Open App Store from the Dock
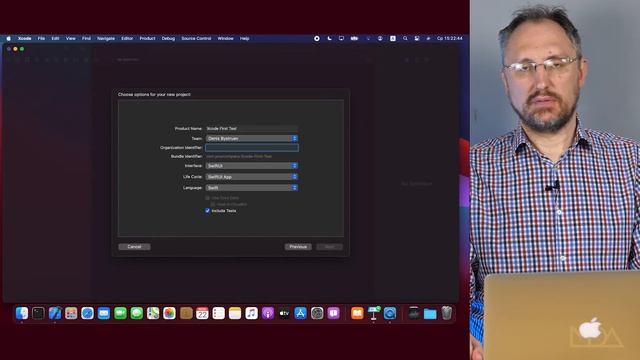 tap(300, 313)
